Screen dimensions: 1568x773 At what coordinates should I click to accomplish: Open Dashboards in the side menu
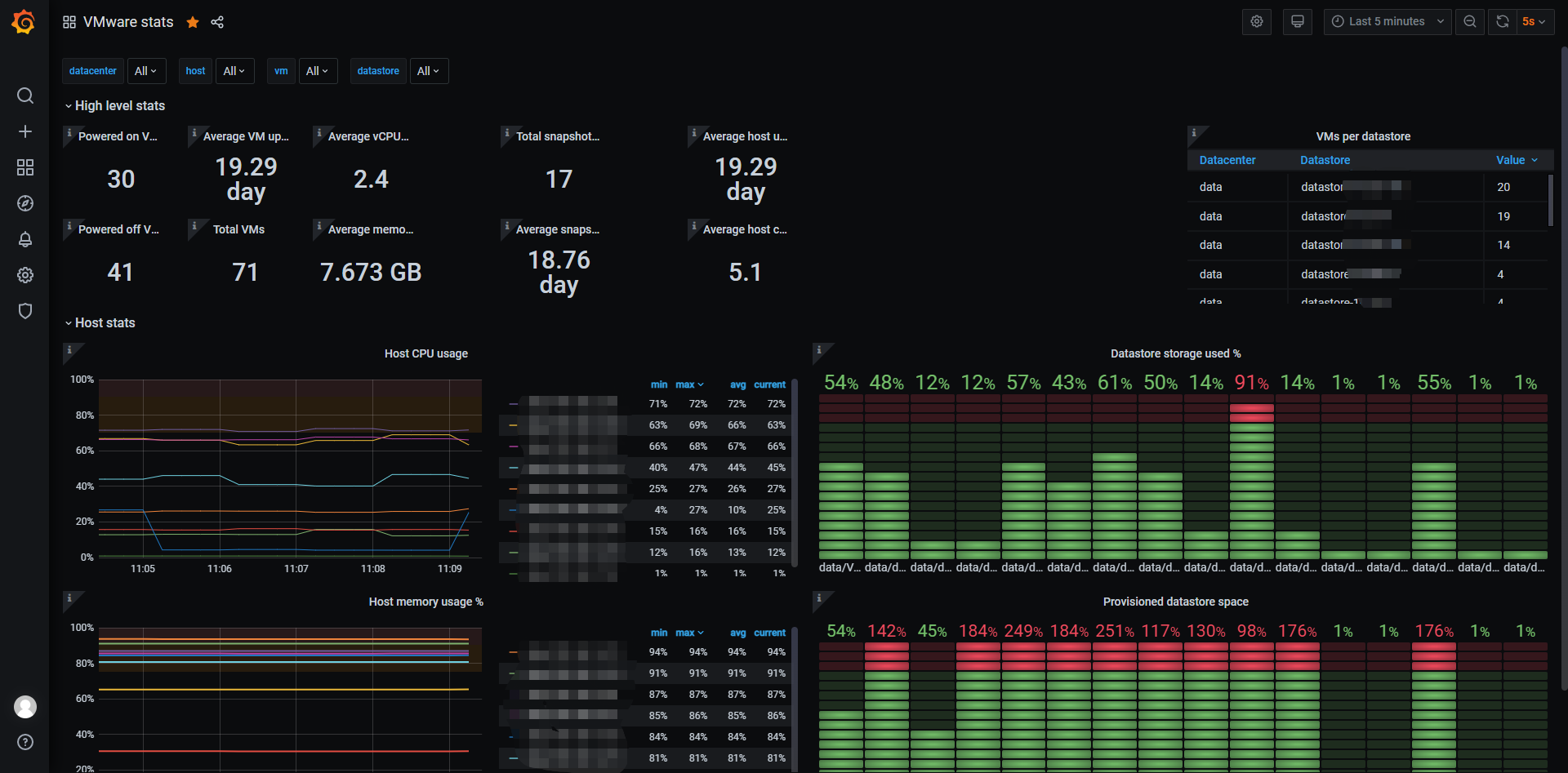click(25, 167)
